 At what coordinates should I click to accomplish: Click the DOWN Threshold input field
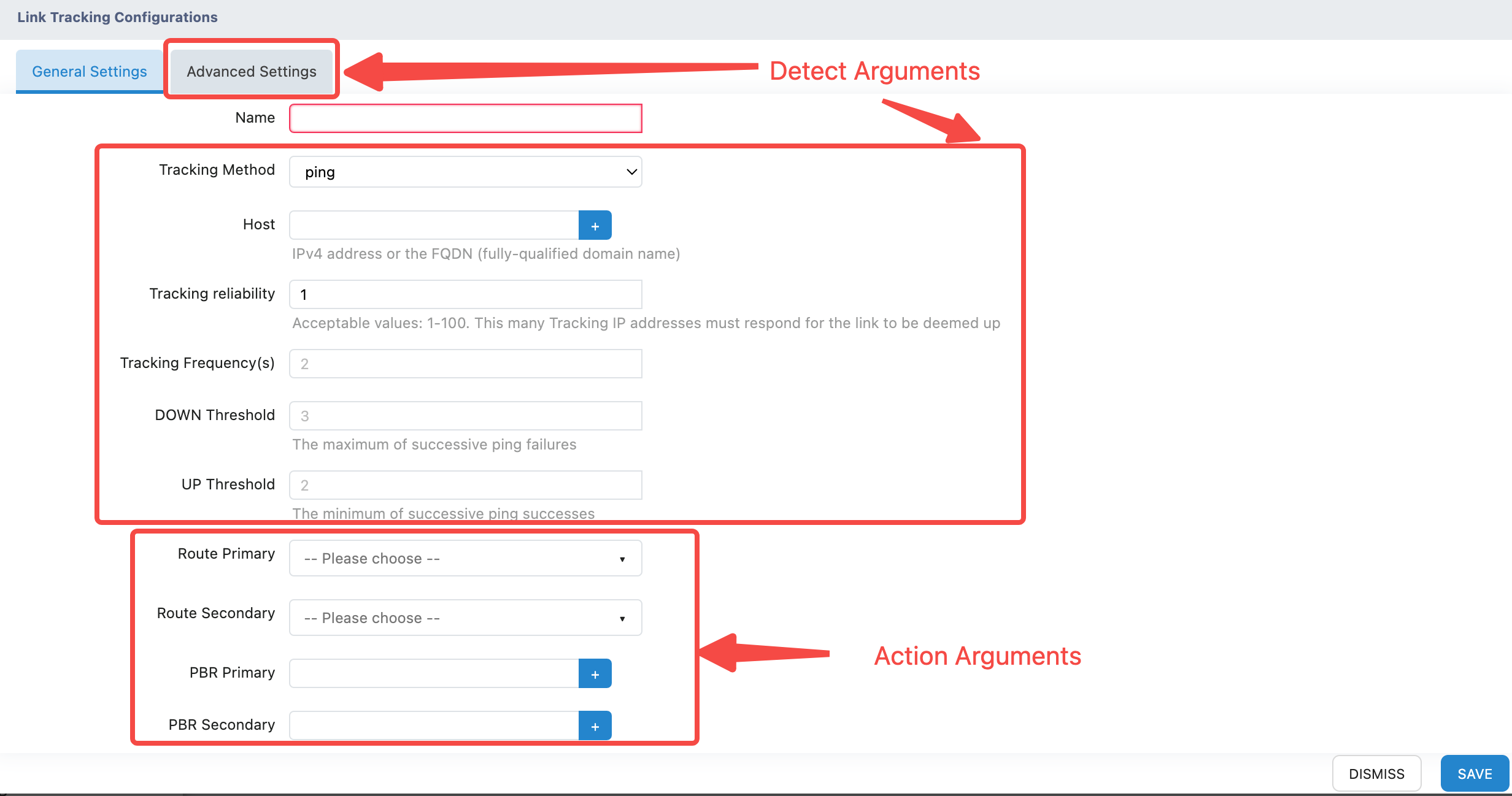pyautogui.click(x=465, y=416)
